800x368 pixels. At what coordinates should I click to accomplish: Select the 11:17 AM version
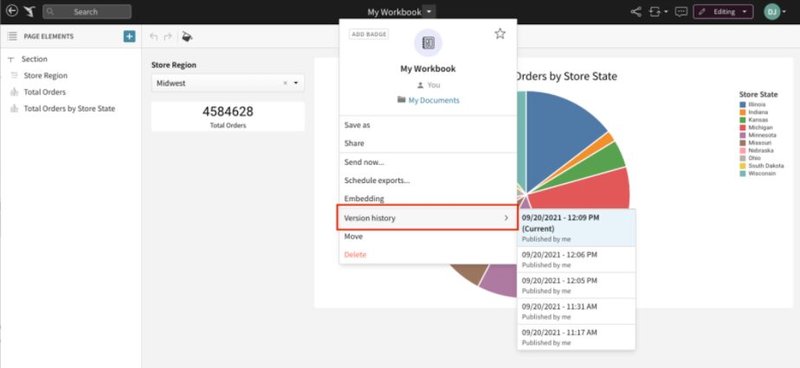tap(576, 337)
